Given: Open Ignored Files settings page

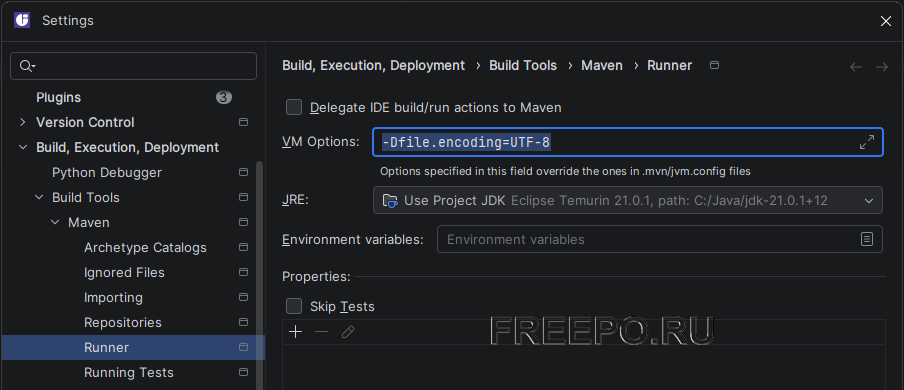Looking at the screenshot, I should (x=124, y=272).
